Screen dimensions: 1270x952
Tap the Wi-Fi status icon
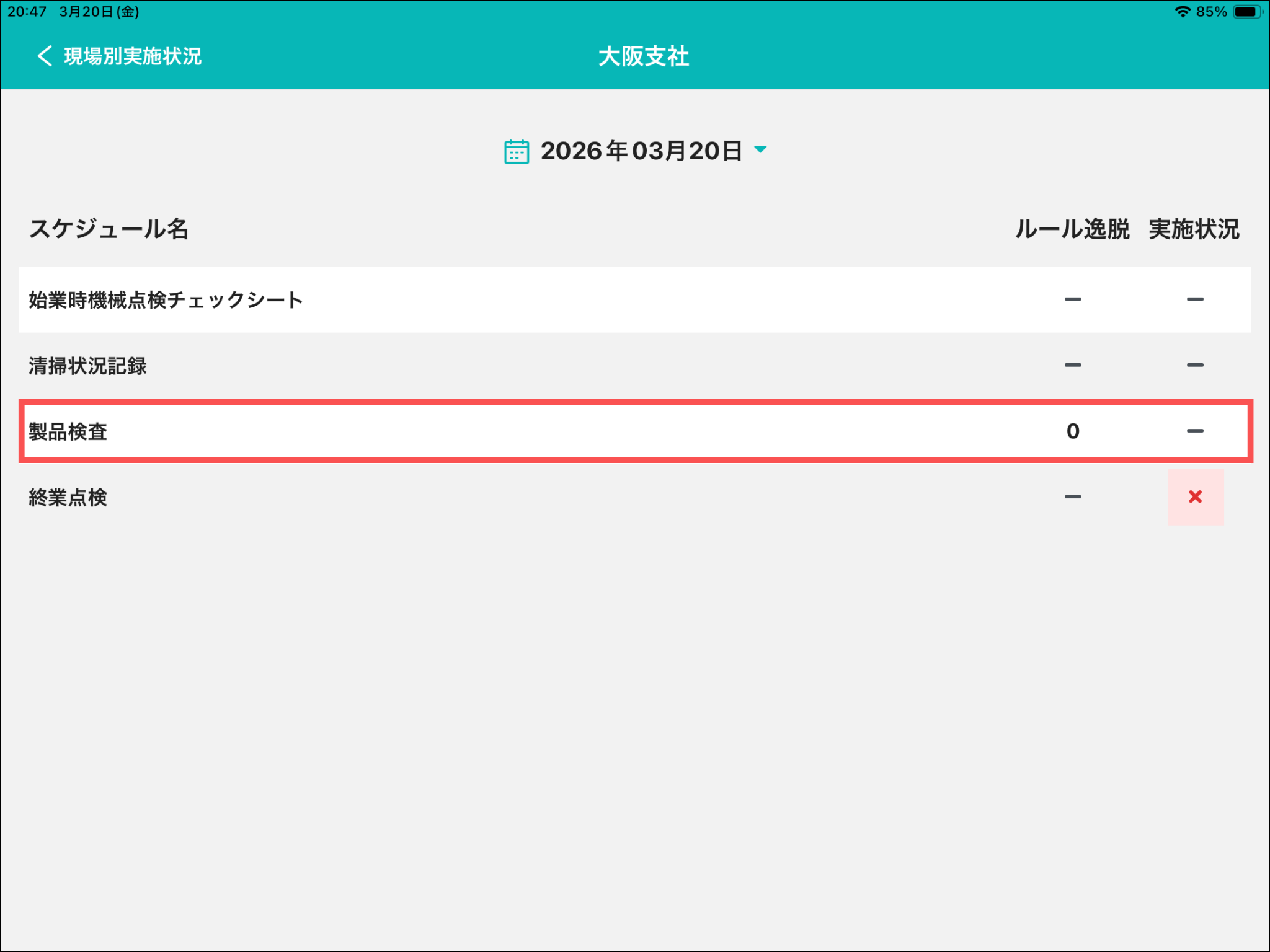pos(1183,12)
